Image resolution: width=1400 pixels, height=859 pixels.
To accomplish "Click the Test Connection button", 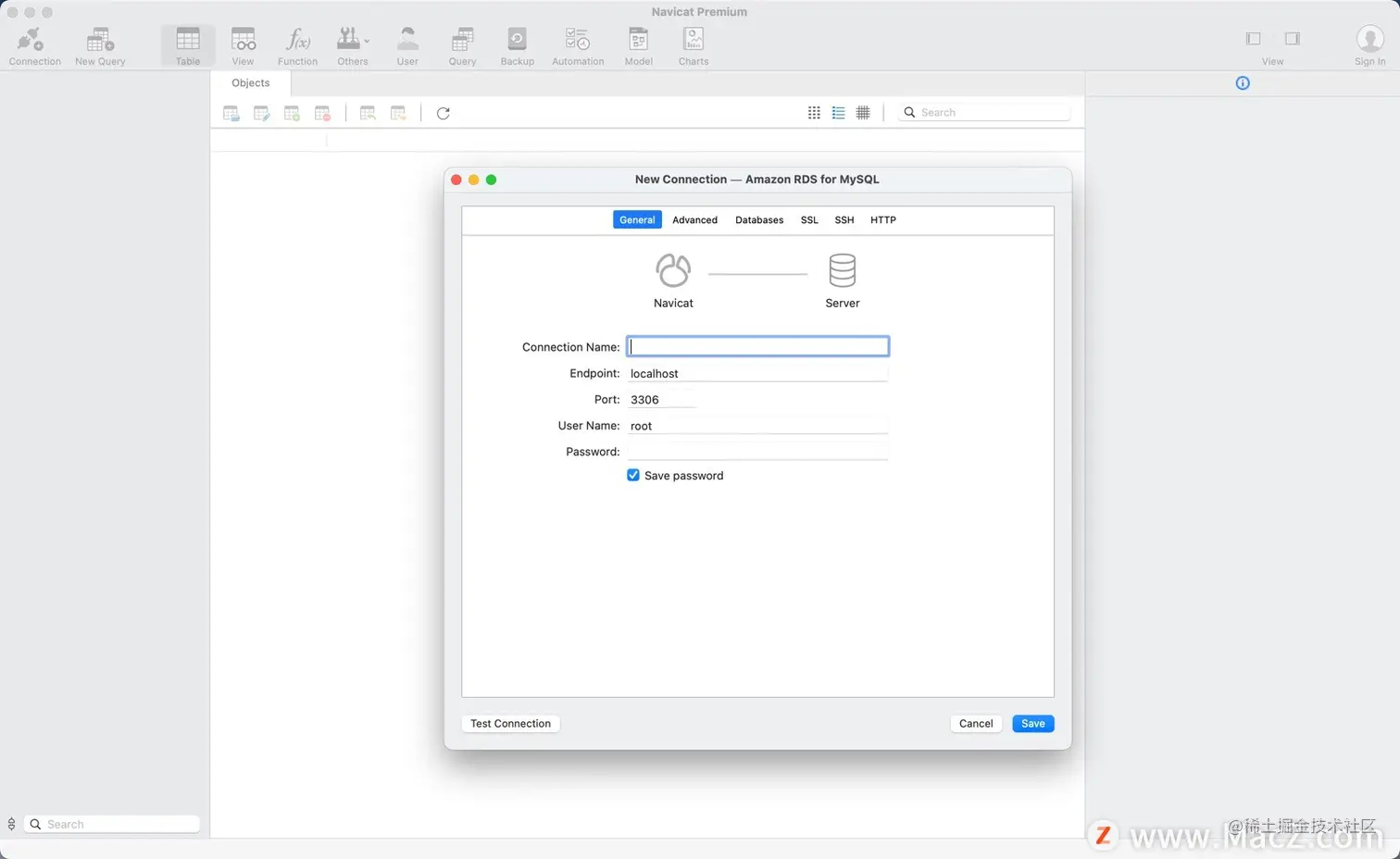I will [x=510, y=724].
